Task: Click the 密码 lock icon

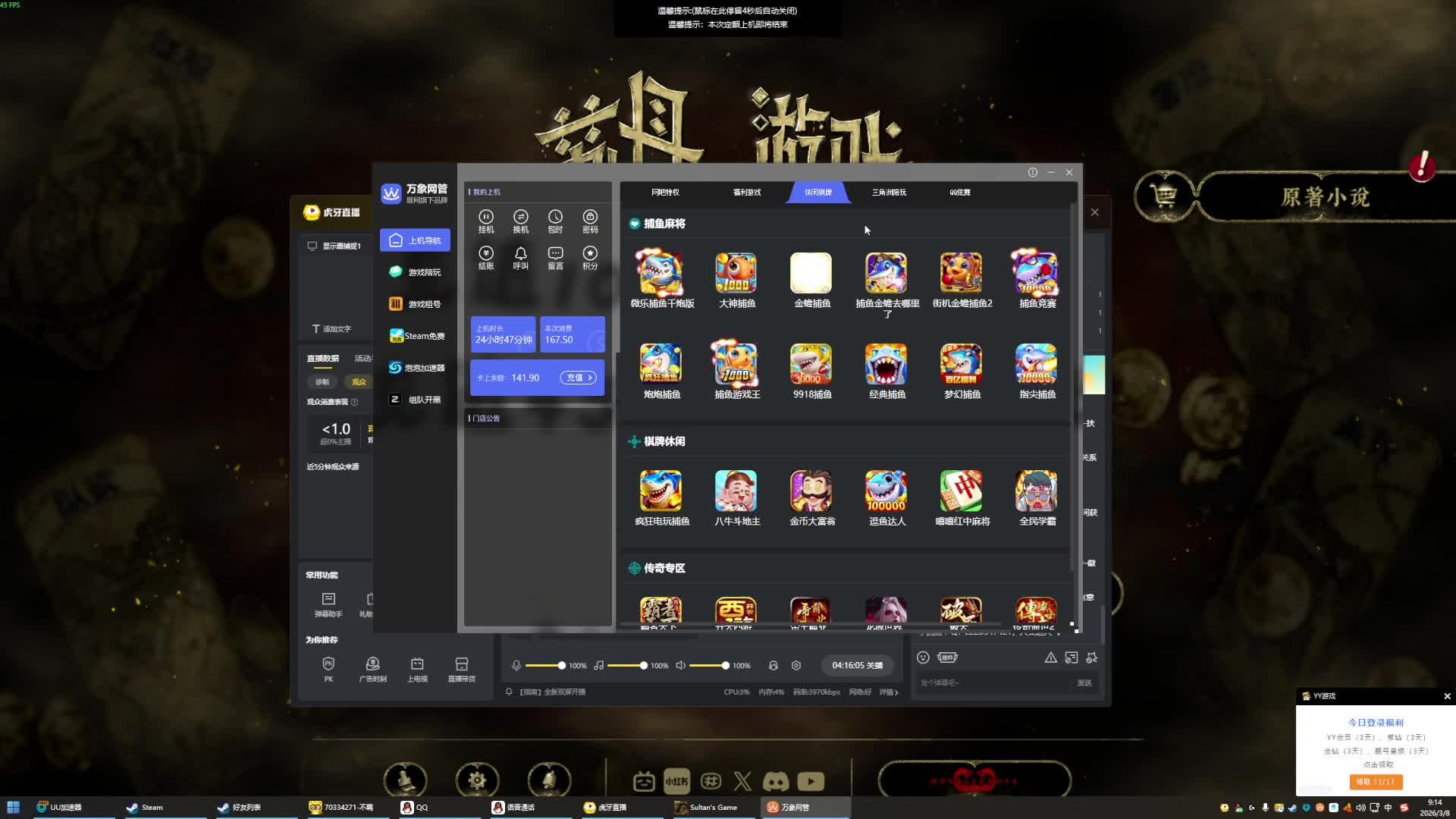Action: (590, 218)
